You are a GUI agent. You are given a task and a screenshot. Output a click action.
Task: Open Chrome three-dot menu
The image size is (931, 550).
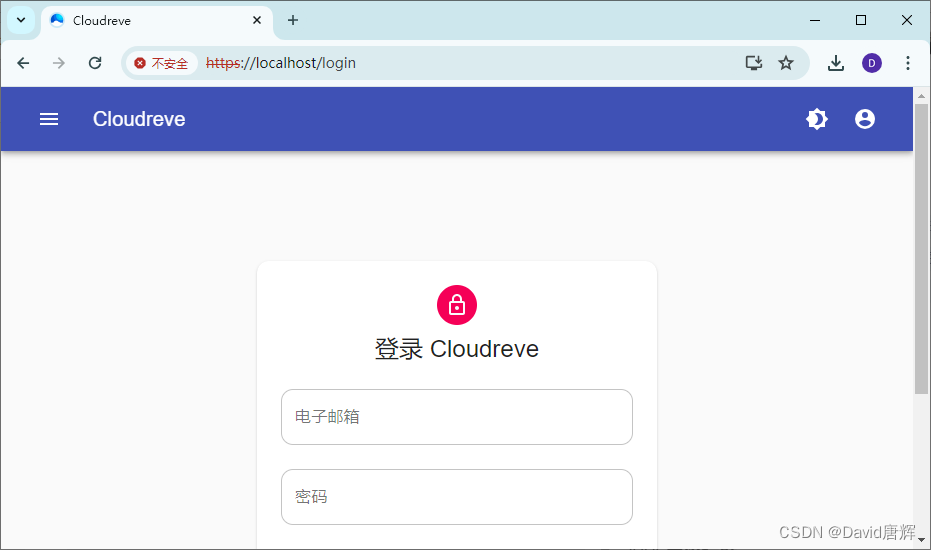[908, 63]
